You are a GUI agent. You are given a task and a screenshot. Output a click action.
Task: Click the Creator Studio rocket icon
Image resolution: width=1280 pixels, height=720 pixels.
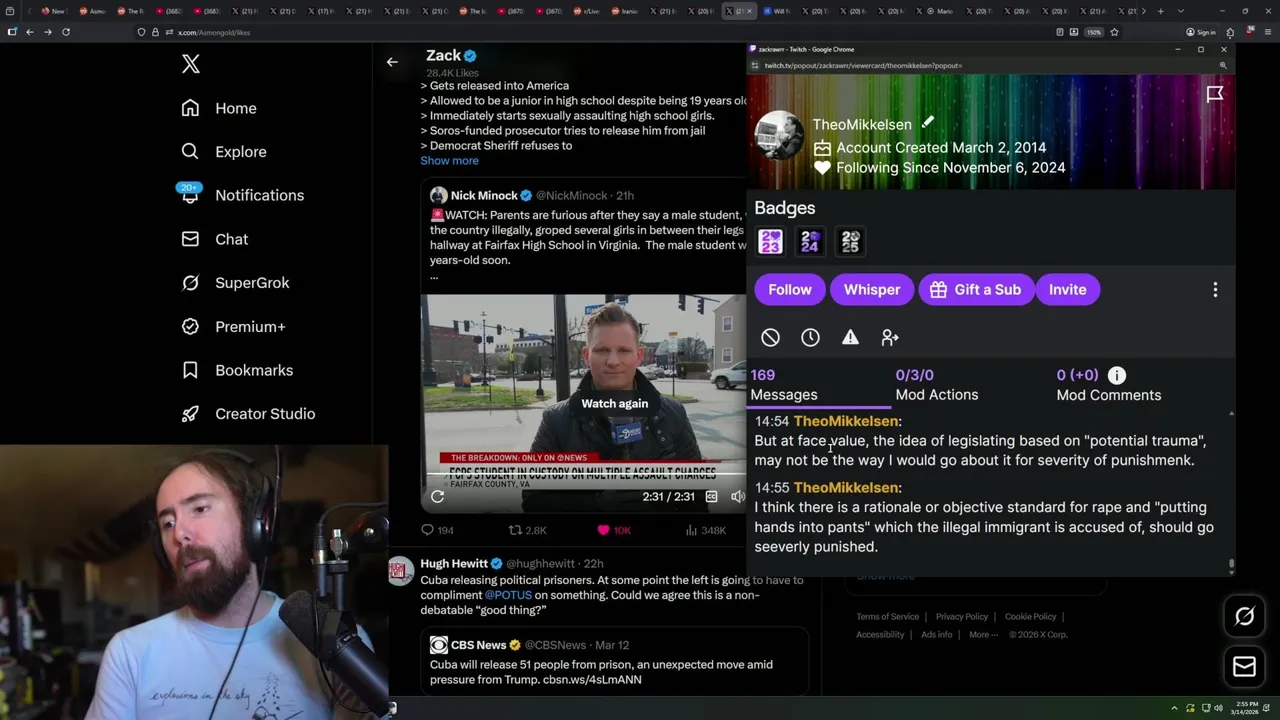click(x=190, y=414)
